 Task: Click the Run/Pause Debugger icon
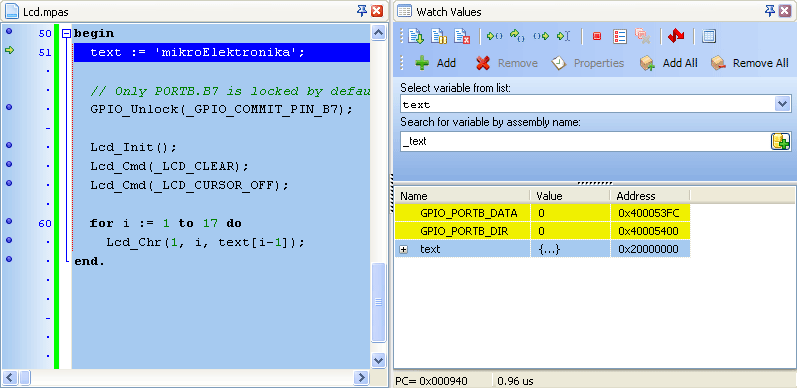[x=439, y=36]
